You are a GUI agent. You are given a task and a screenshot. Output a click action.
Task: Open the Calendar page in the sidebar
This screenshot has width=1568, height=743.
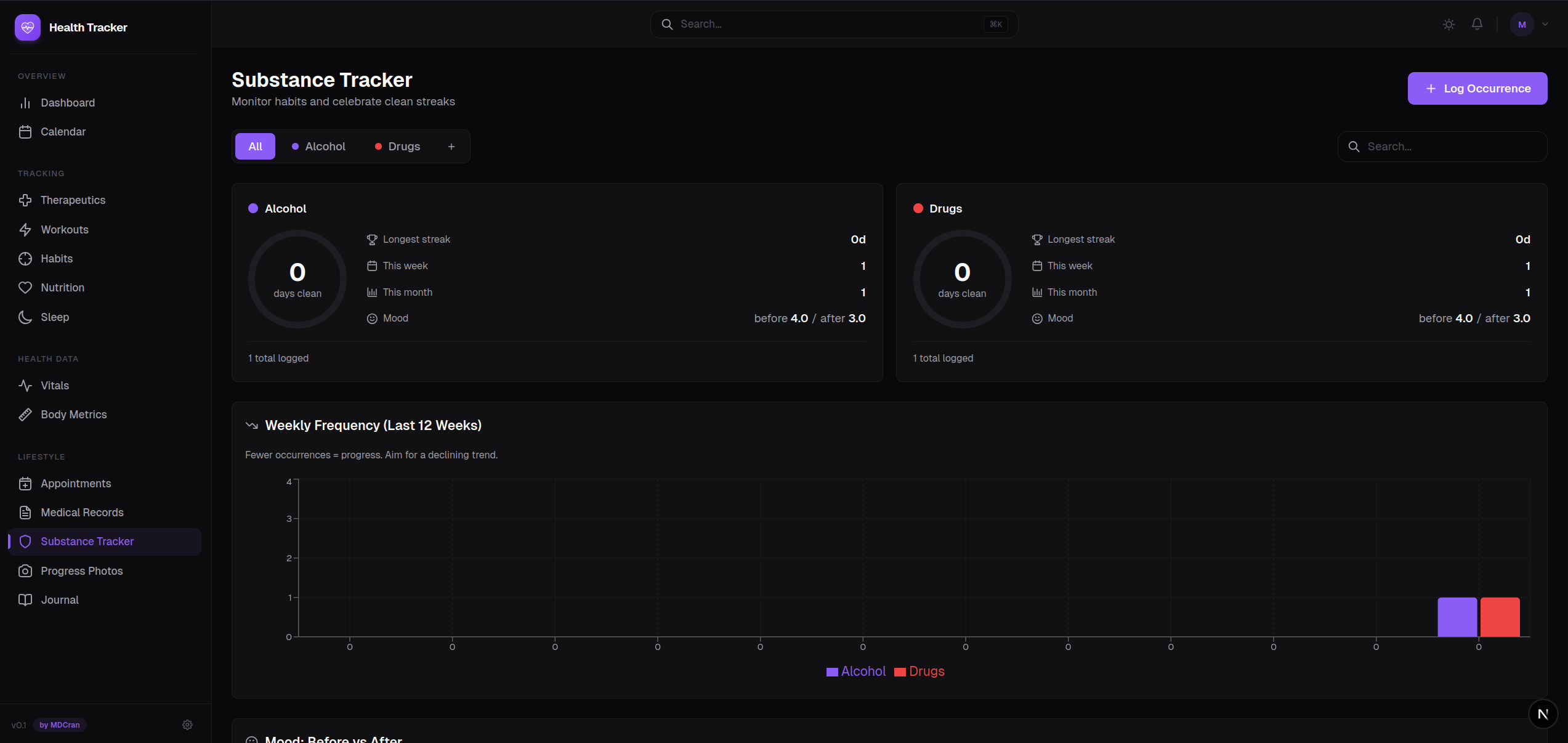click(105, 132)
